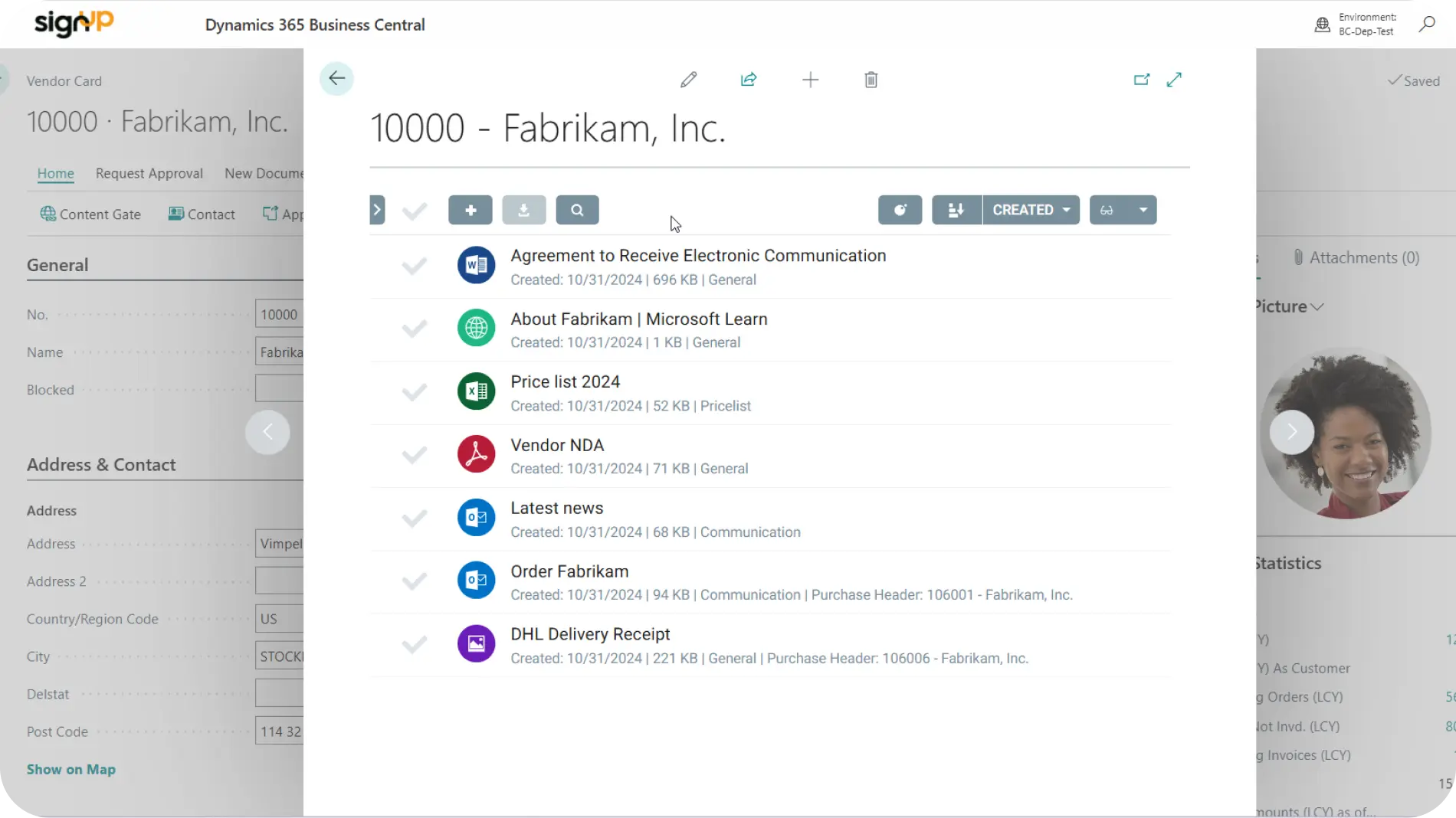This screenshot has height=818, width=1456.
Task: Click the No. field showing 10000
Action: [x=280, y=314]
